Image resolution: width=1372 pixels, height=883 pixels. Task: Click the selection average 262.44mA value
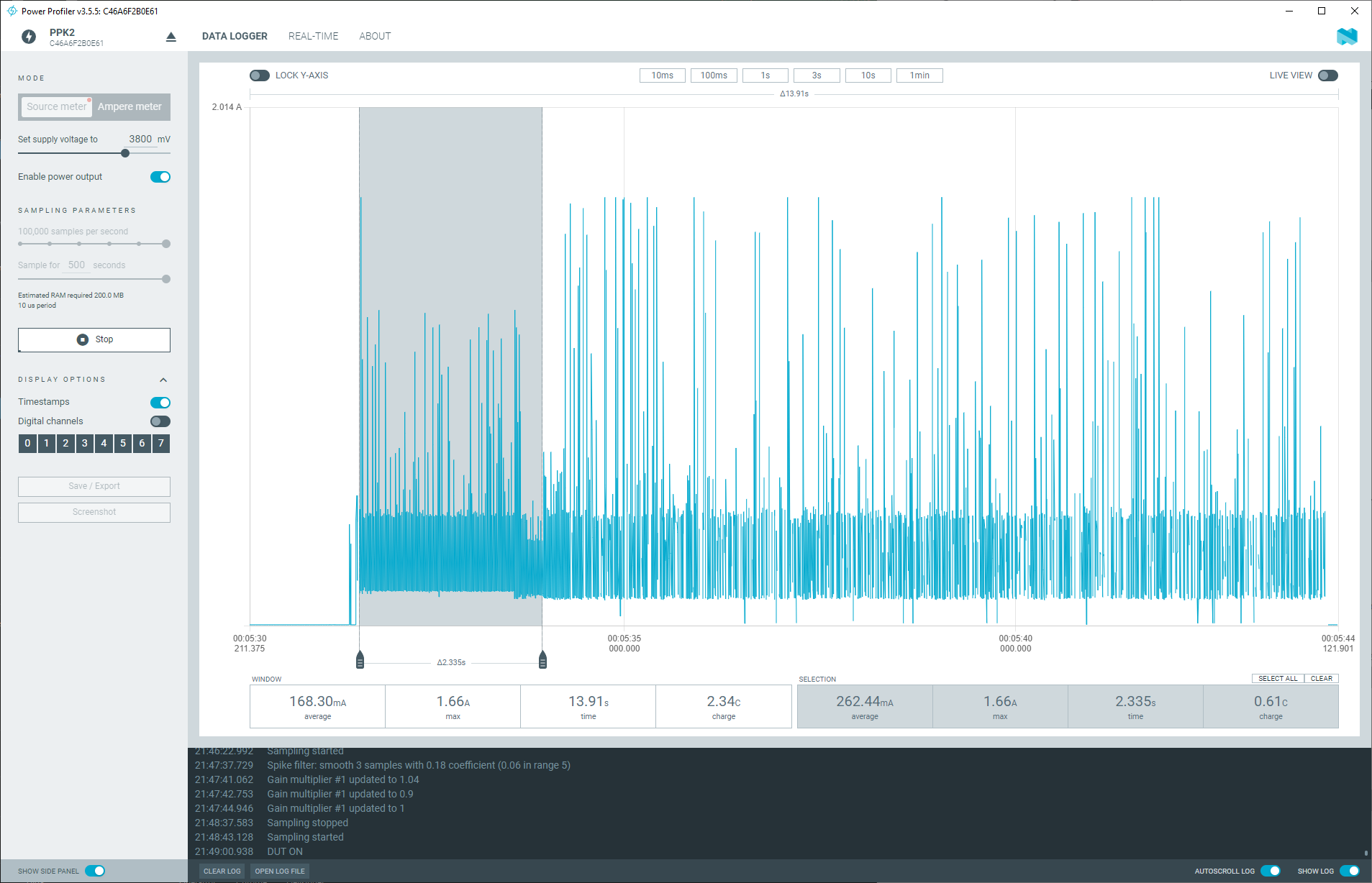865,702
